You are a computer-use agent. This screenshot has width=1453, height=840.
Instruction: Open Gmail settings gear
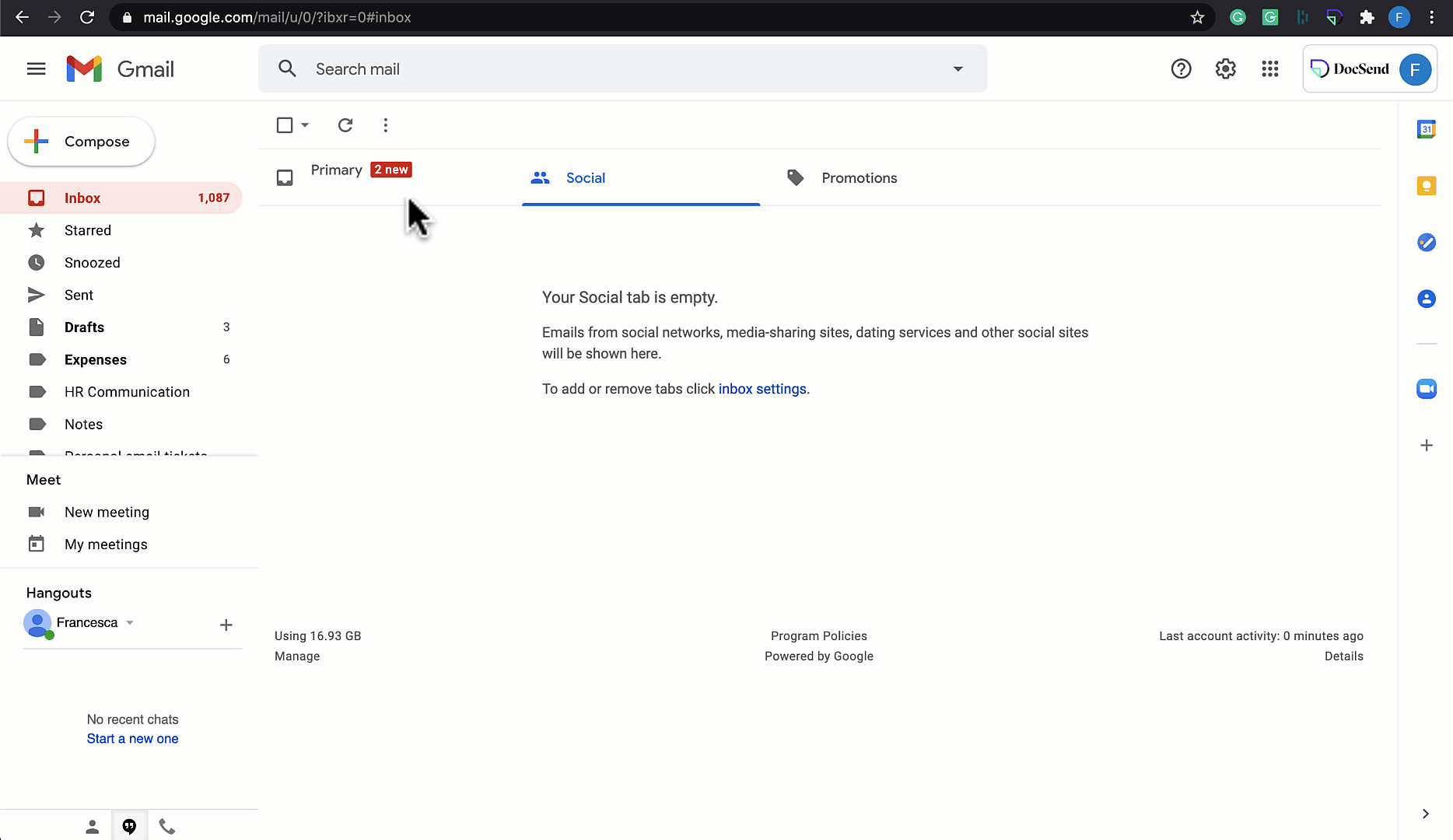click(x=1225, y=68)
